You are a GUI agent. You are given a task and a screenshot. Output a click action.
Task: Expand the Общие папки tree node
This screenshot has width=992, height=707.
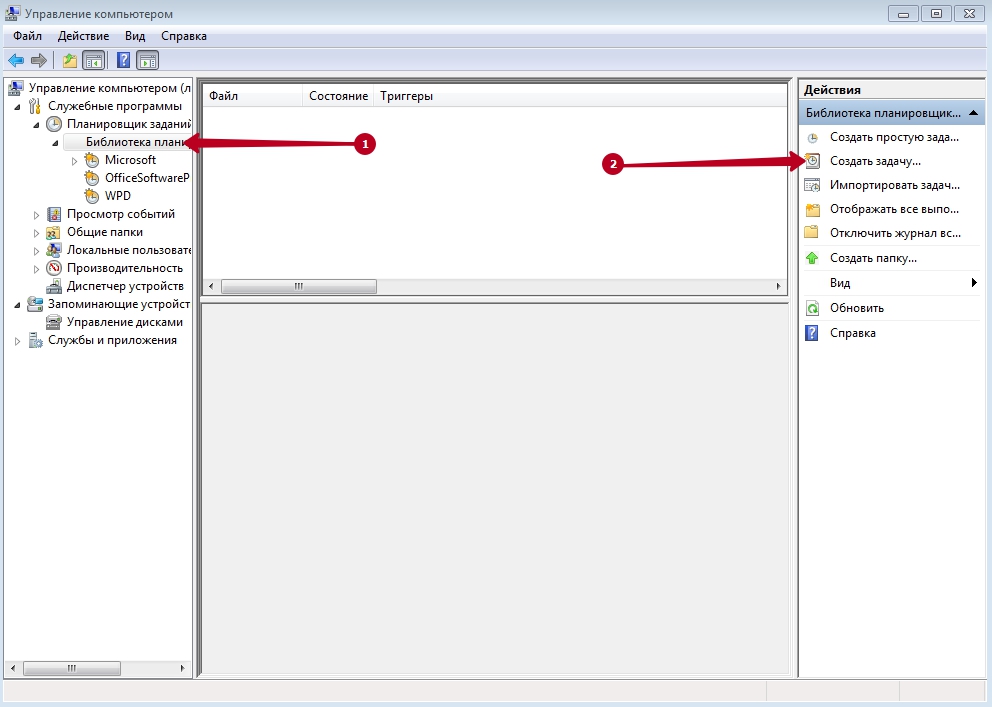coord(36,233)
